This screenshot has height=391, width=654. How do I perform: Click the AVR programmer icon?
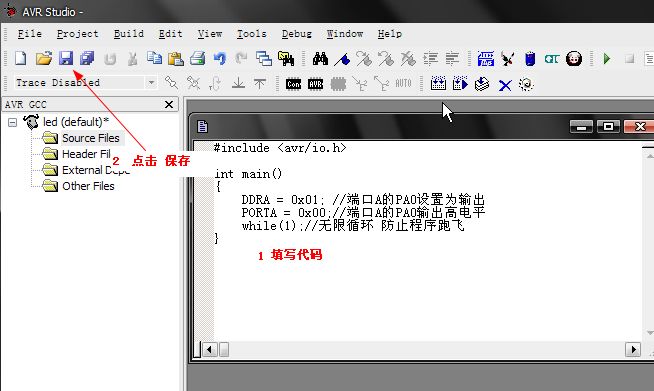[315, 84]
